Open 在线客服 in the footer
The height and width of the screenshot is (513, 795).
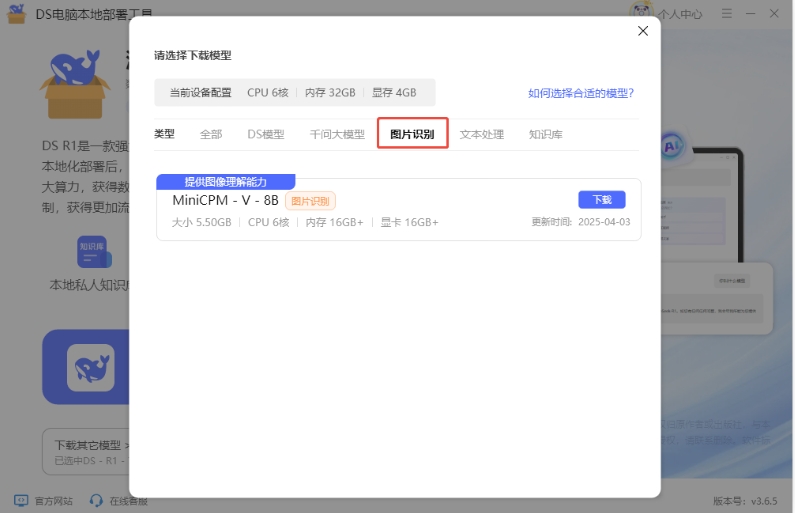[x=128, y=501]
